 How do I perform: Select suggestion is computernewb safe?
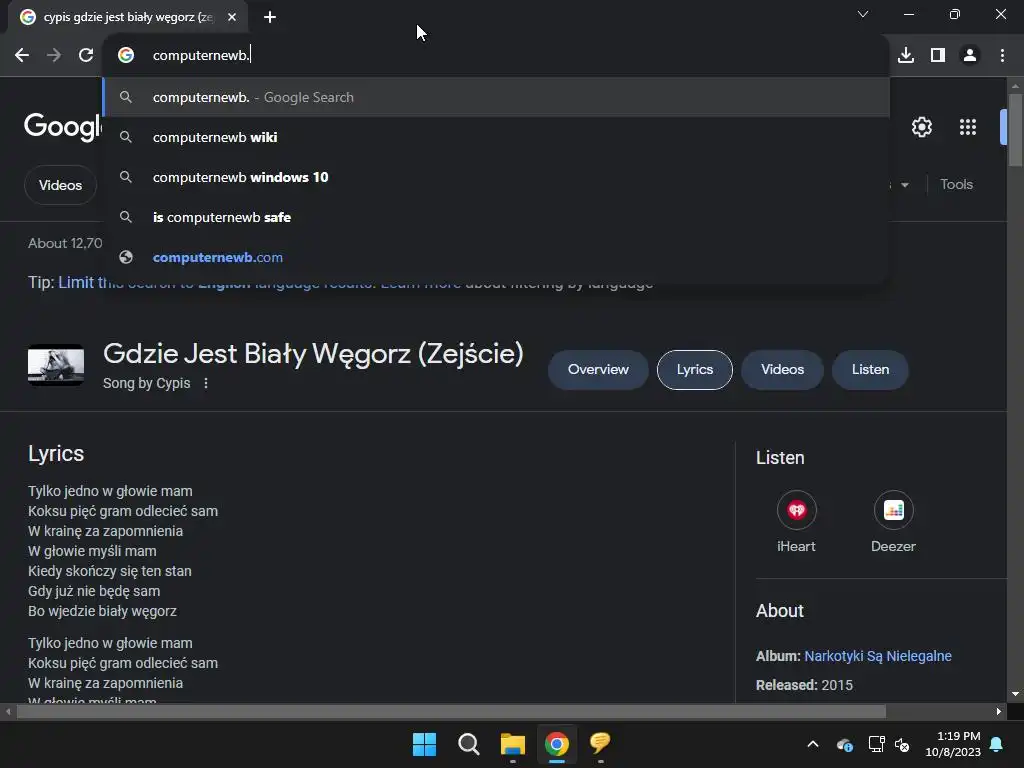click(496, 217)
